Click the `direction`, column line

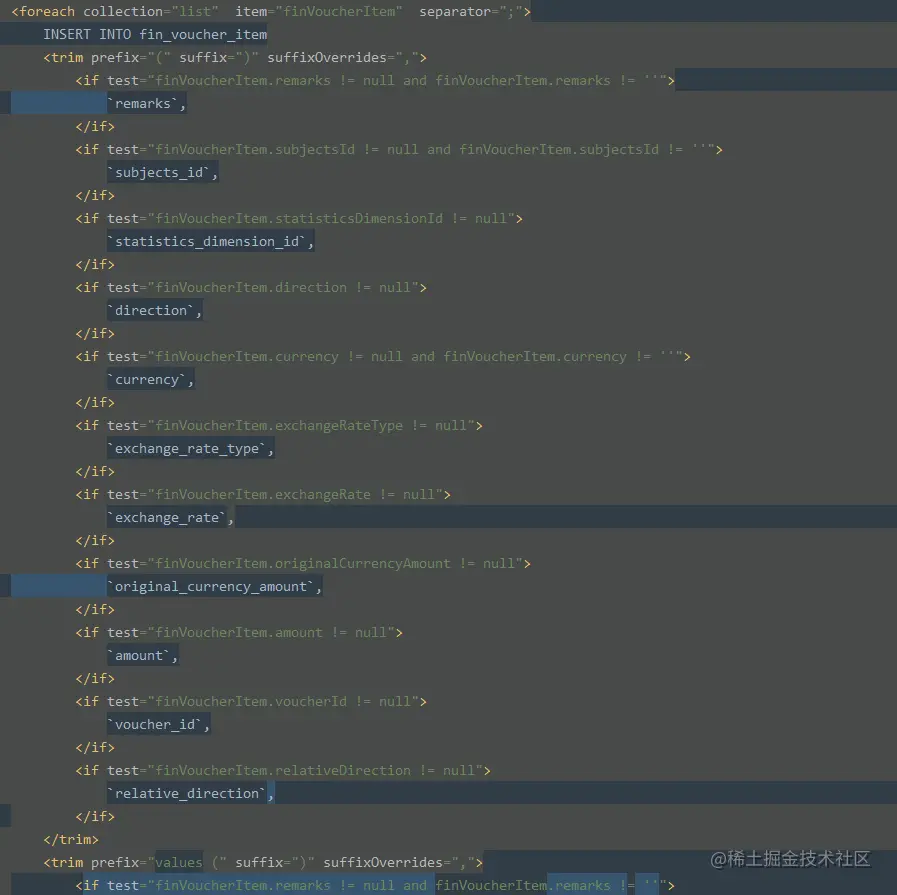(154, 311)
